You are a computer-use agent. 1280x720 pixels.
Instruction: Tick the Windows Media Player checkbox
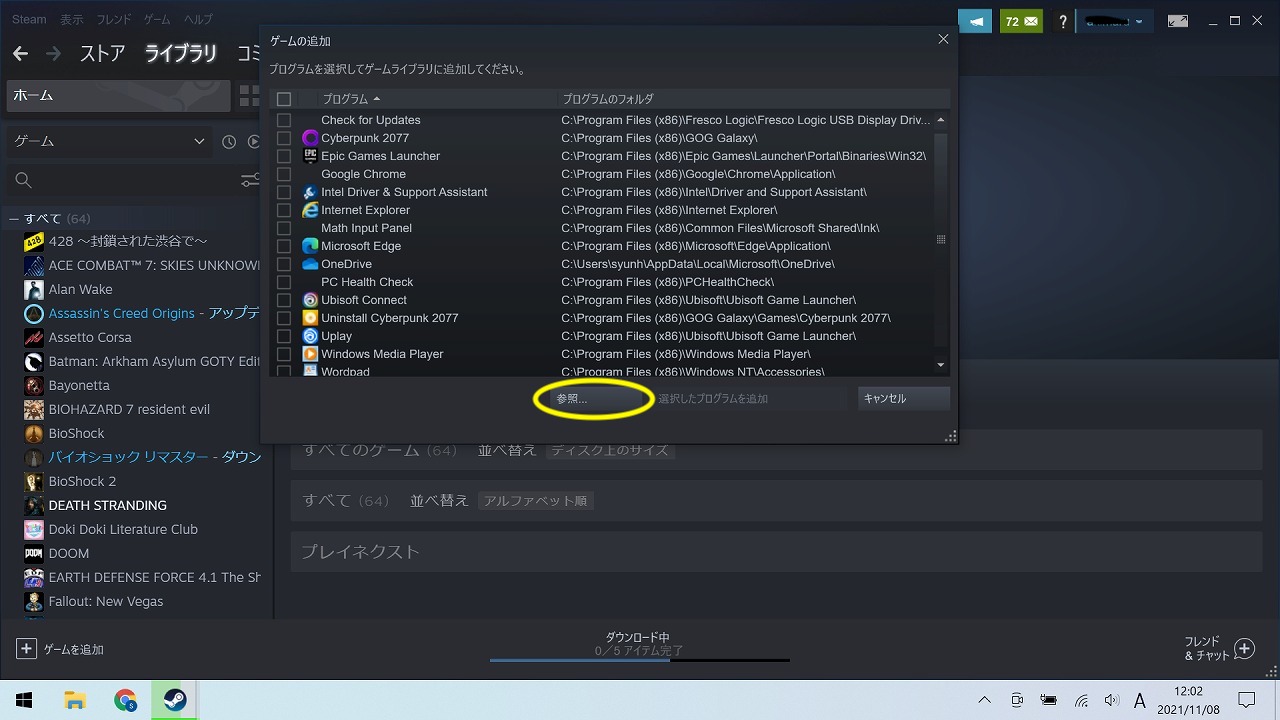pyautogui.click(x=284, y=354)
